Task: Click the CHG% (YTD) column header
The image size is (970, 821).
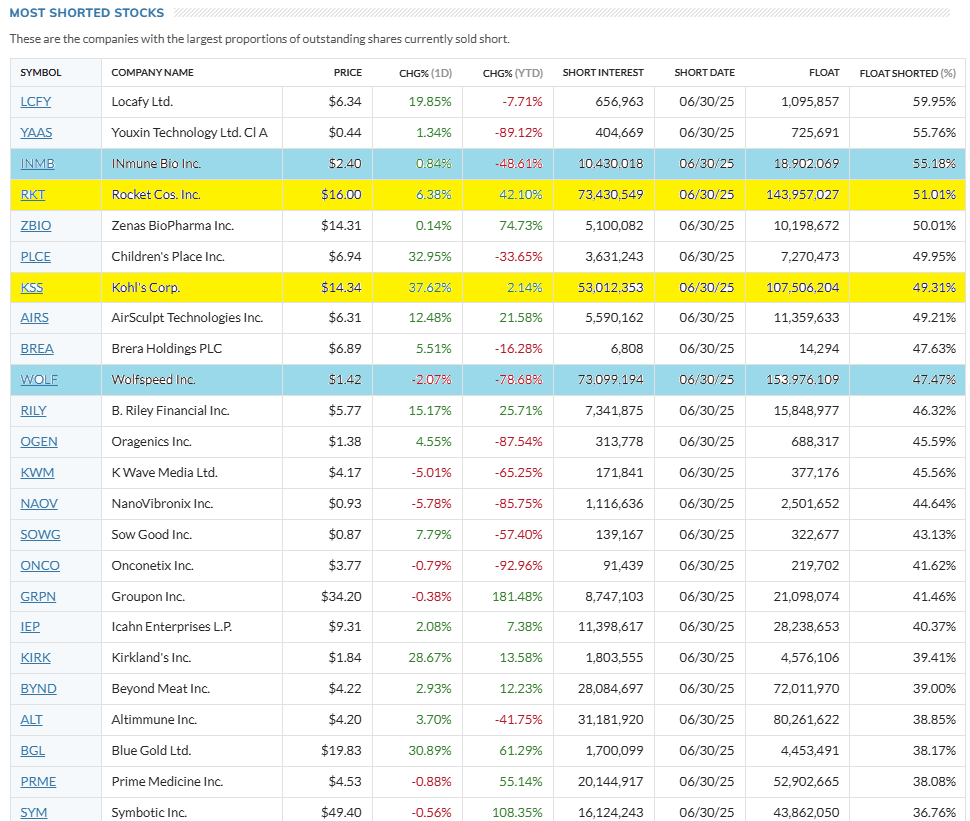Action: click(513, 73)
